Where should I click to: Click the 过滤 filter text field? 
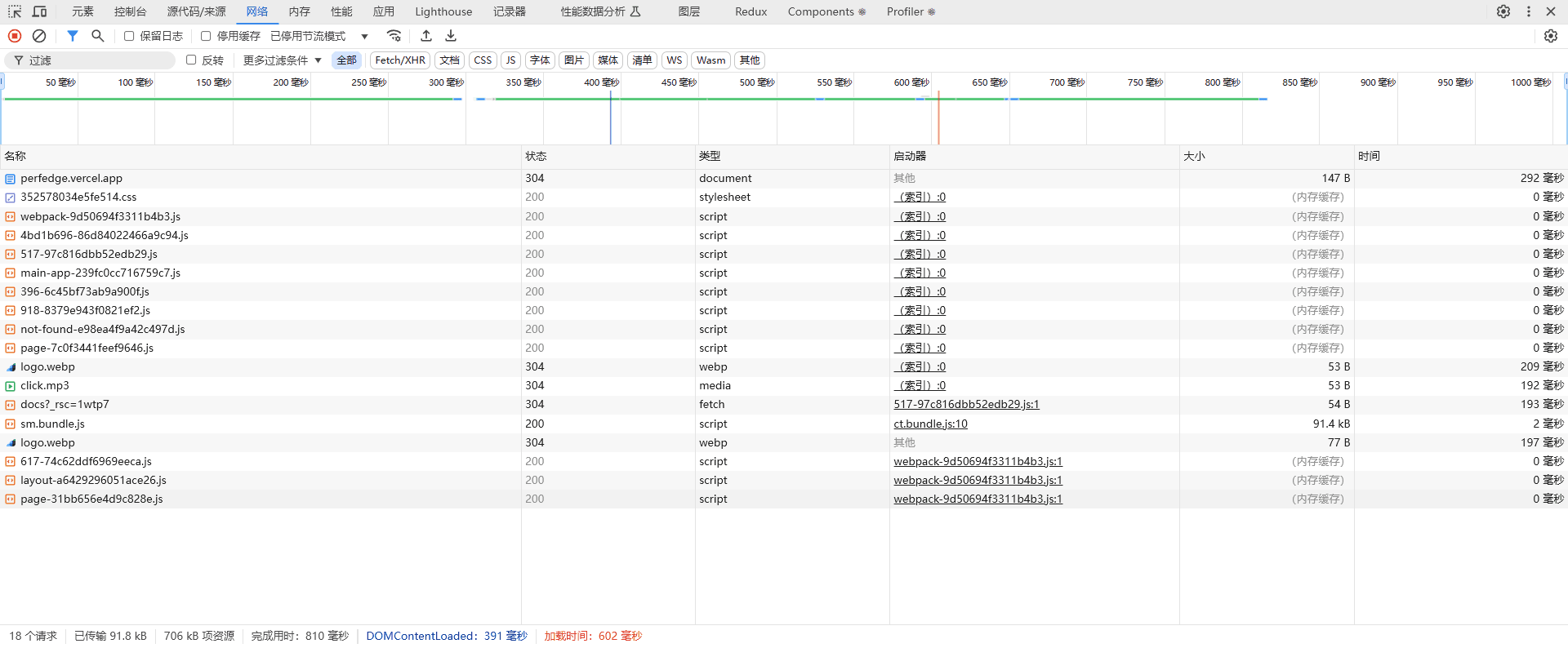click(98, 60)
